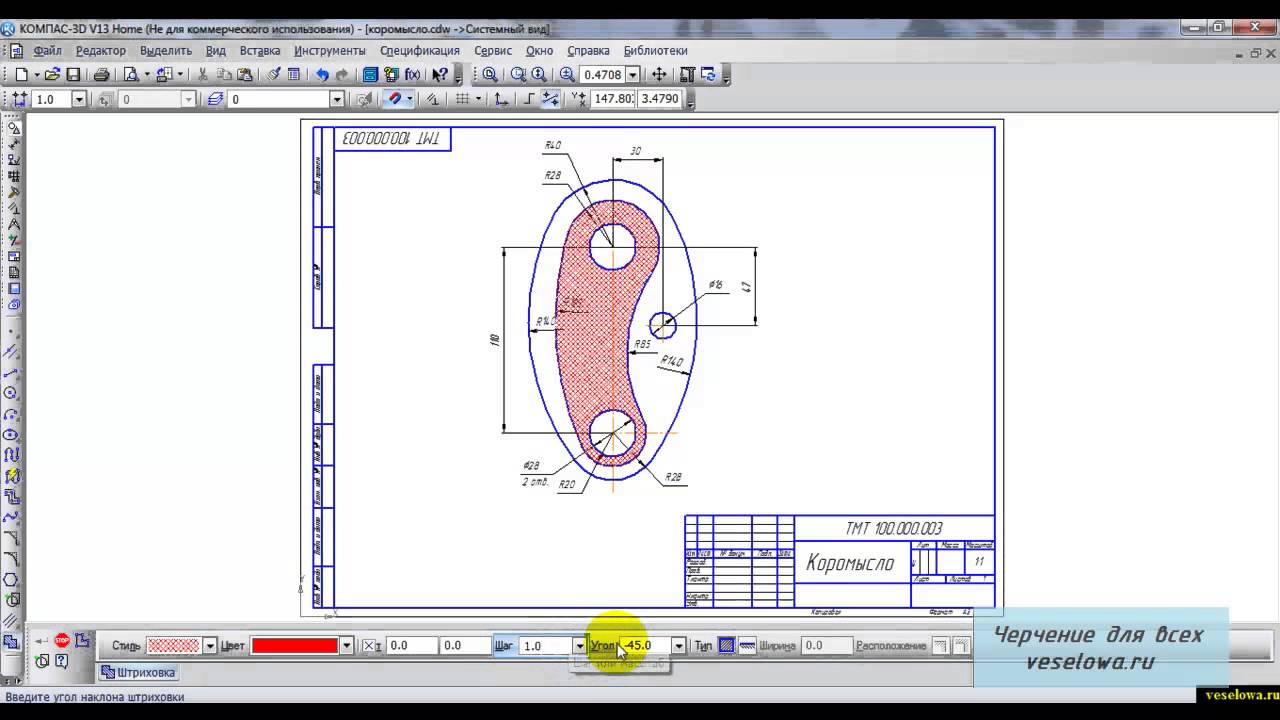Image resolution: width=1280 pixels, height=720 pixels.
Task: Print the document using the printer icon
Action: pyautogui.click(x=101, y=74)
